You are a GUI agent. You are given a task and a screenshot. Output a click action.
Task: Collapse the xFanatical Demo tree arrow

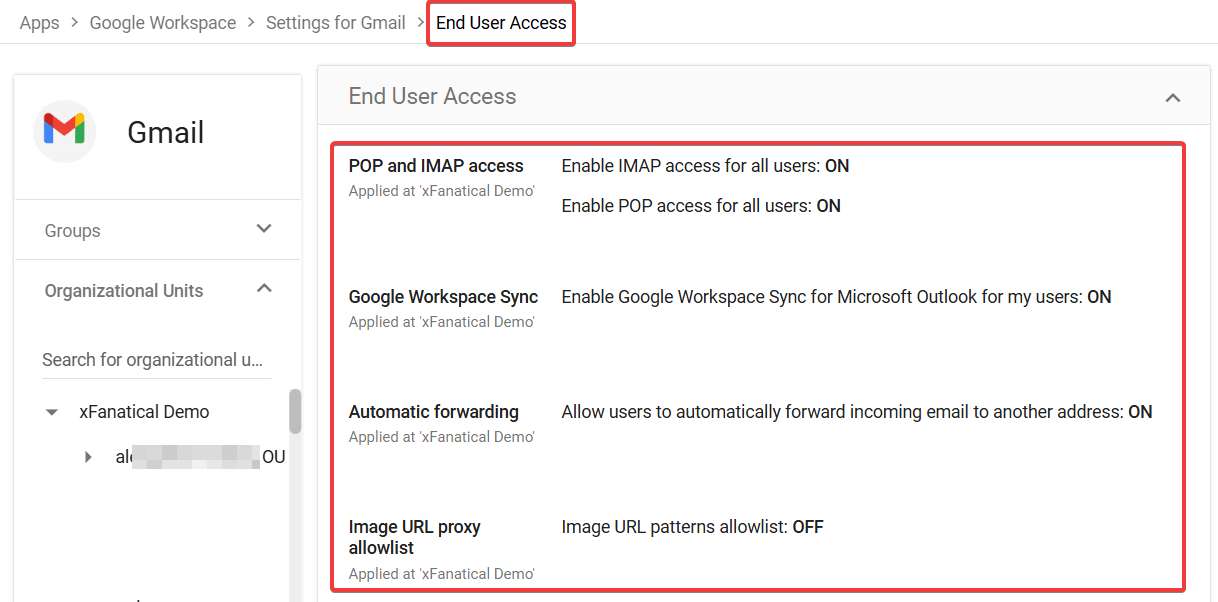tap(52, 412)
